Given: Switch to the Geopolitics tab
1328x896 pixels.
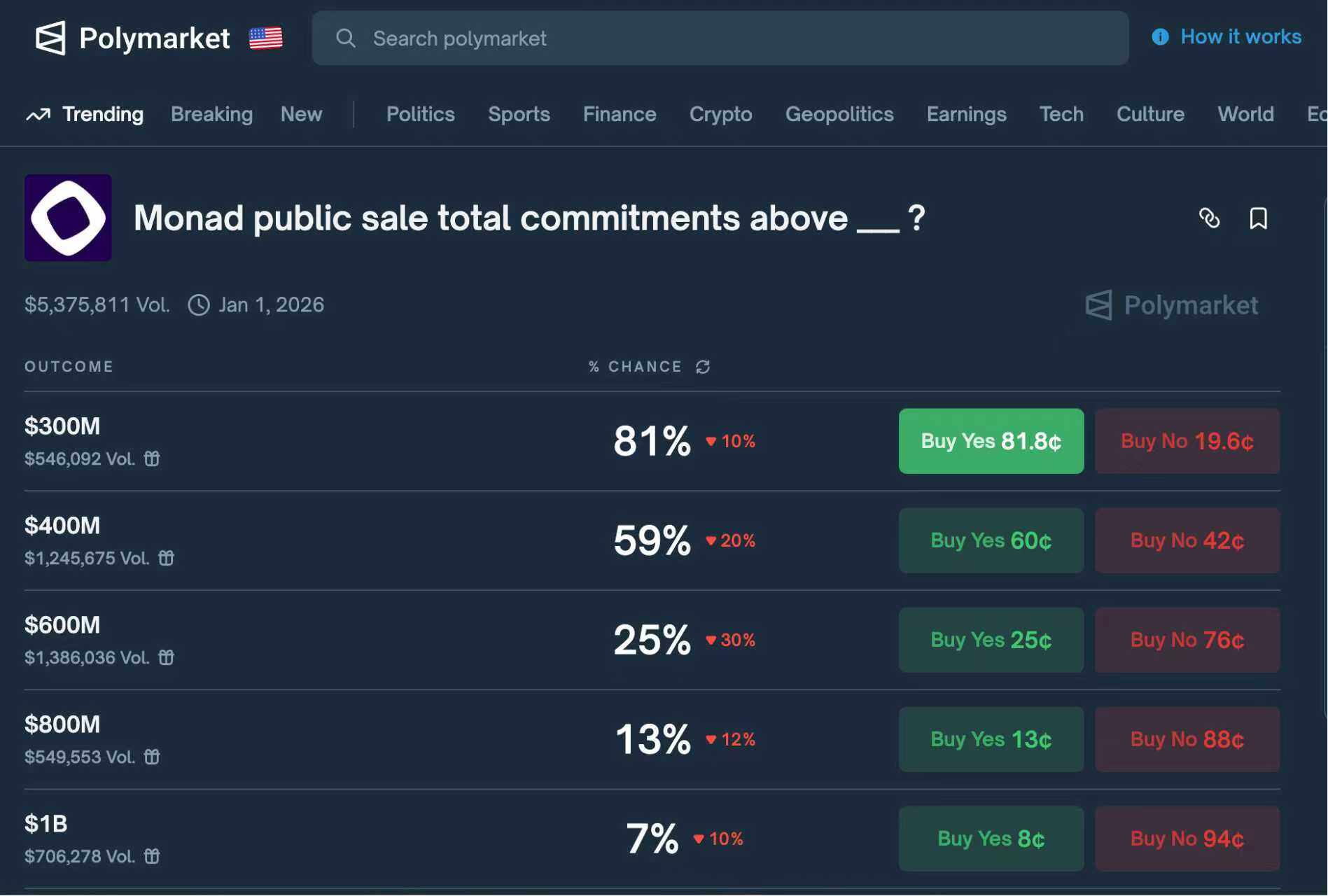Looking at the screenshot, I should click(x=840, y=114).
